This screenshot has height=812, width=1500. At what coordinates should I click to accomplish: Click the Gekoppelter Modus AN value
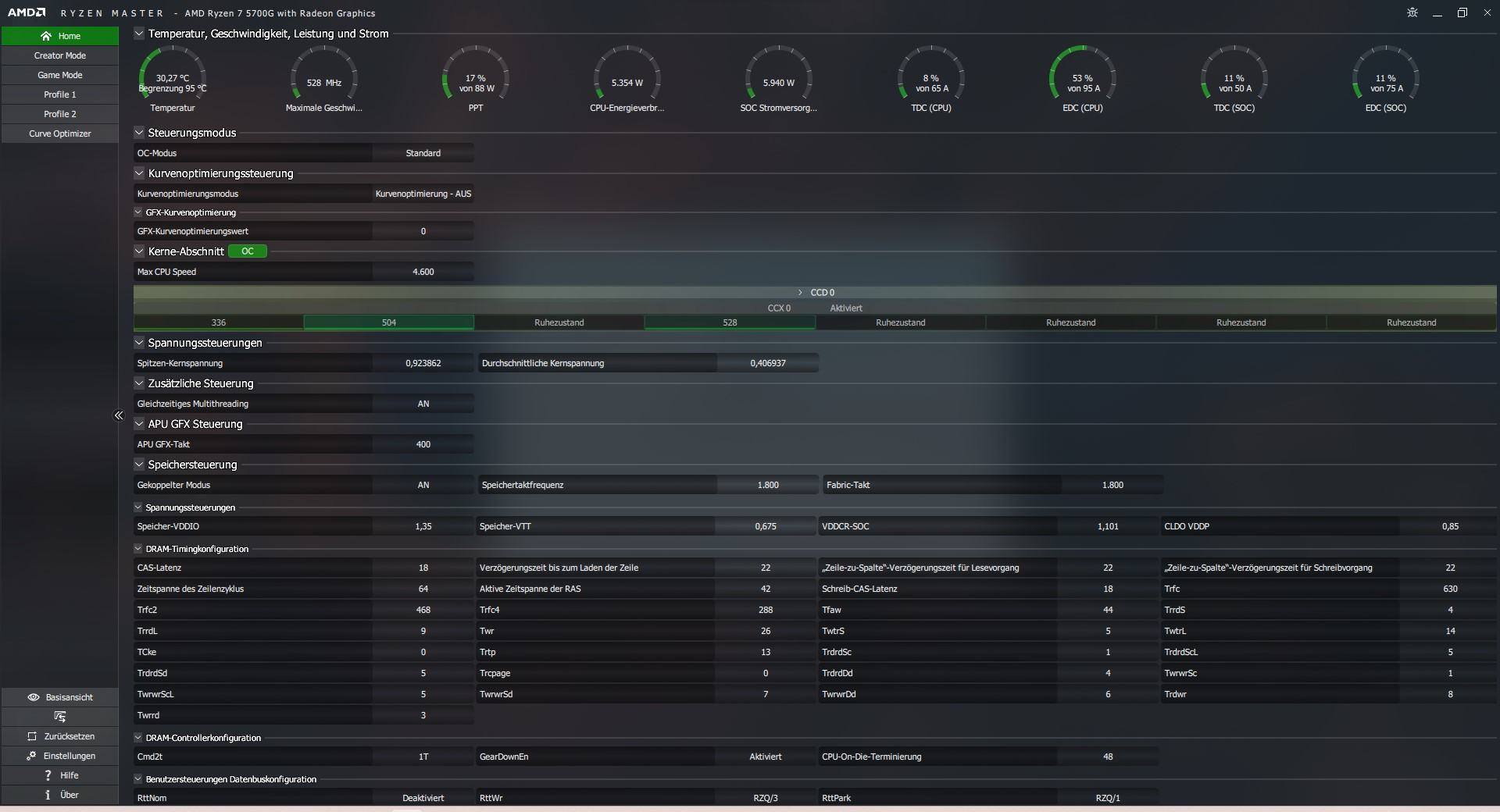(423, 485)
